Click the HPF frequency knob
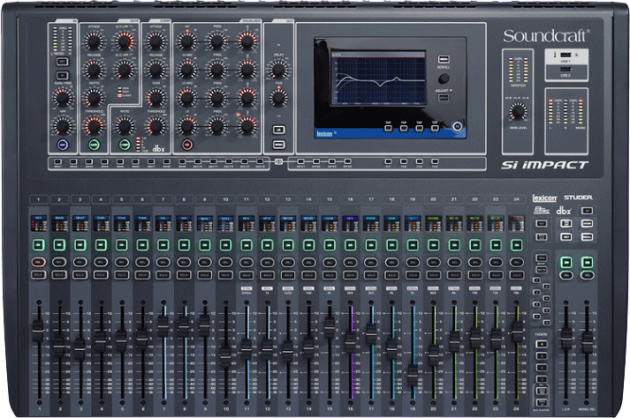Viewport: 630px width, 418px height. click(62, 126)
